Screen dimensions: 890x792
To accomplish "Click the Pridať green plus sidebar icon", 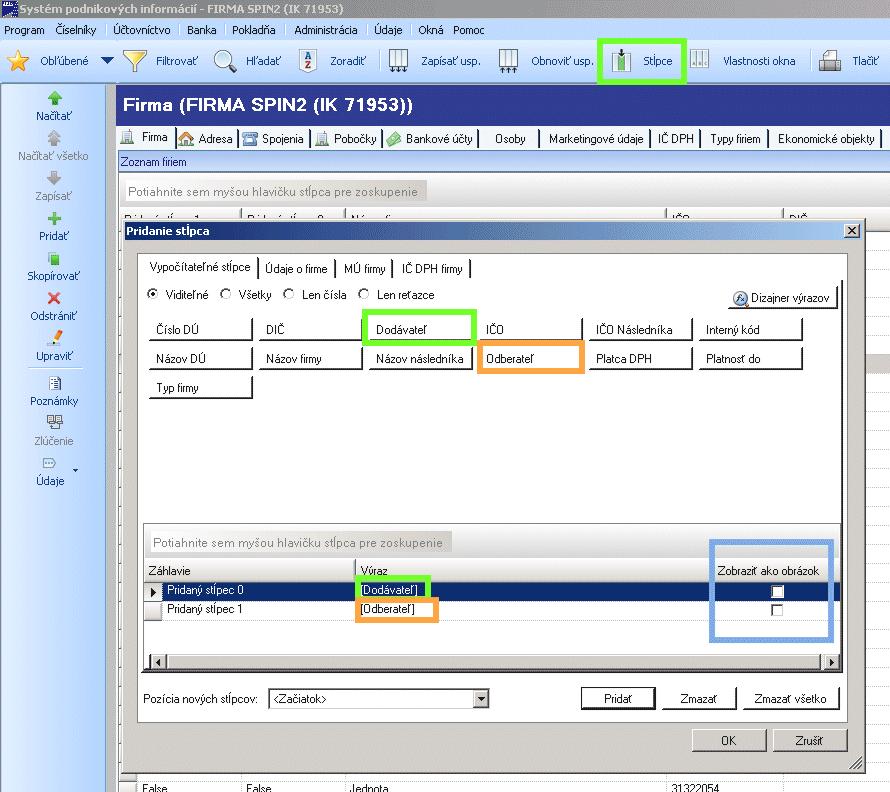I will point(54,218).
